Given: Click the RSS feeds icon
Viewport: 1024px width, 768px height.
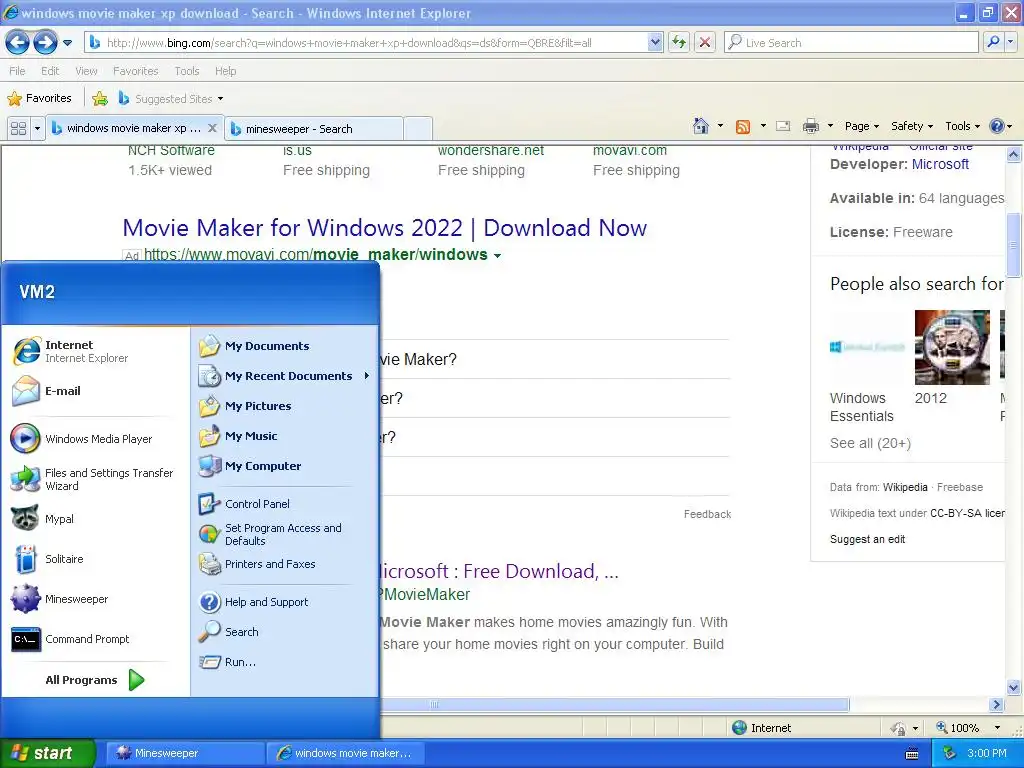Looking at the screenshot, I should (743, 127).
